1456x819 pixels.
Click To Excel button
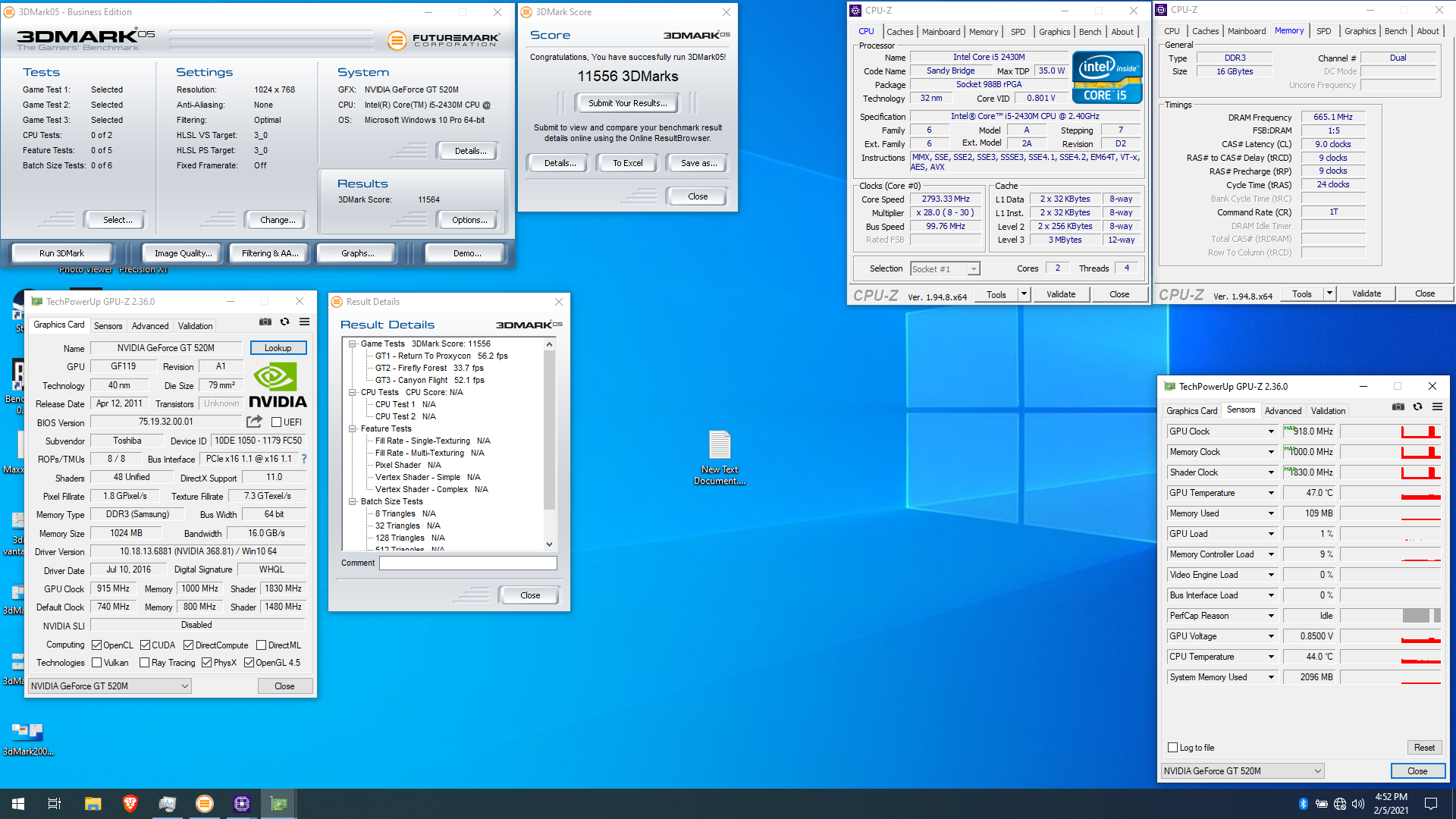628,163
